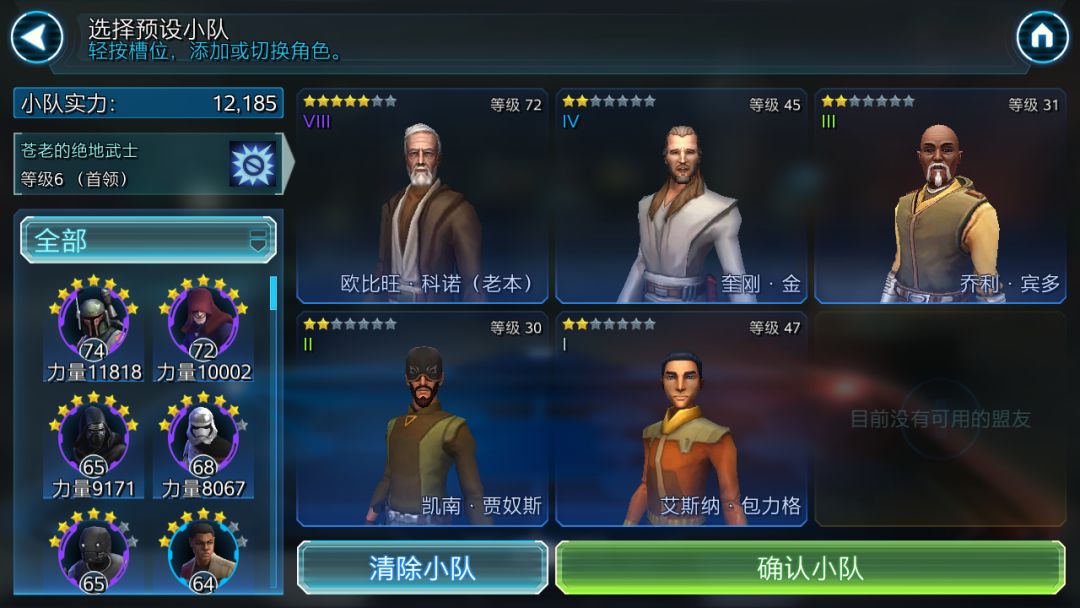The width and height of the screenshot is (1080, 608).
Task: Open the home screen icon
Action: point(1042,36)
